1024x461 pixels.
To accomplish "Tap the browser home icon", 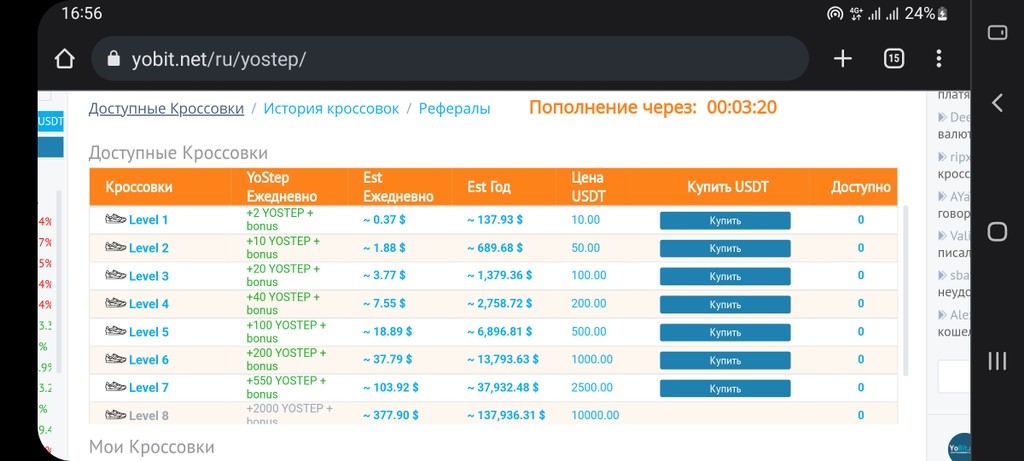I will point(64,59).
